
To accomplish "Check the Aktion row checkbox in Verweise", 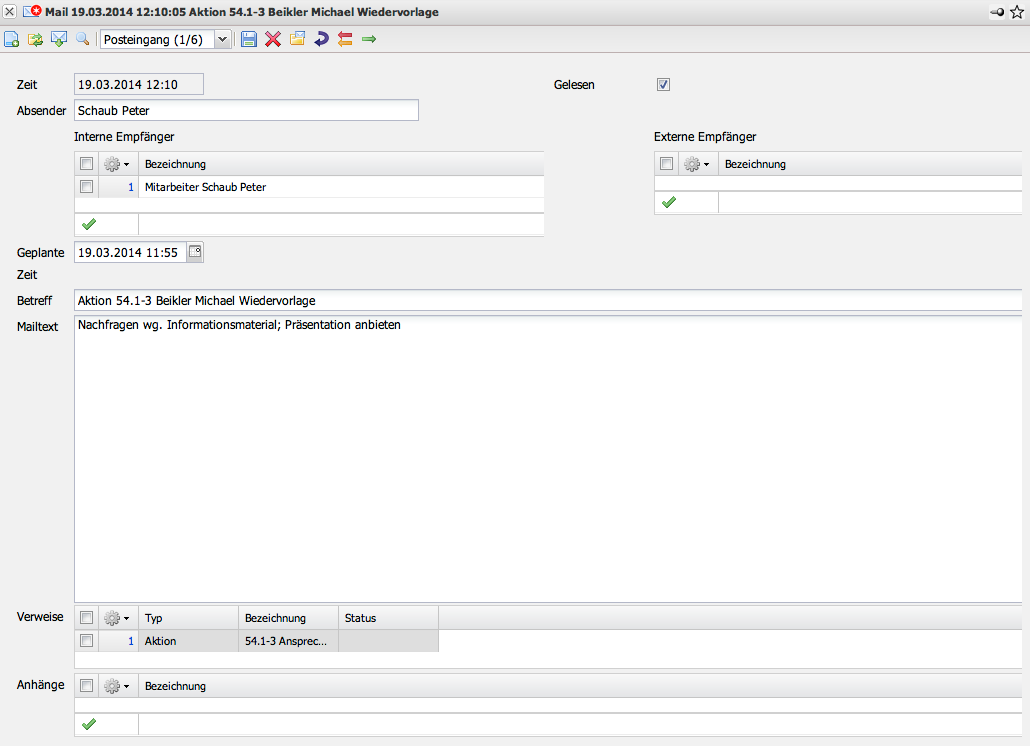I will [x=86, y=640].
